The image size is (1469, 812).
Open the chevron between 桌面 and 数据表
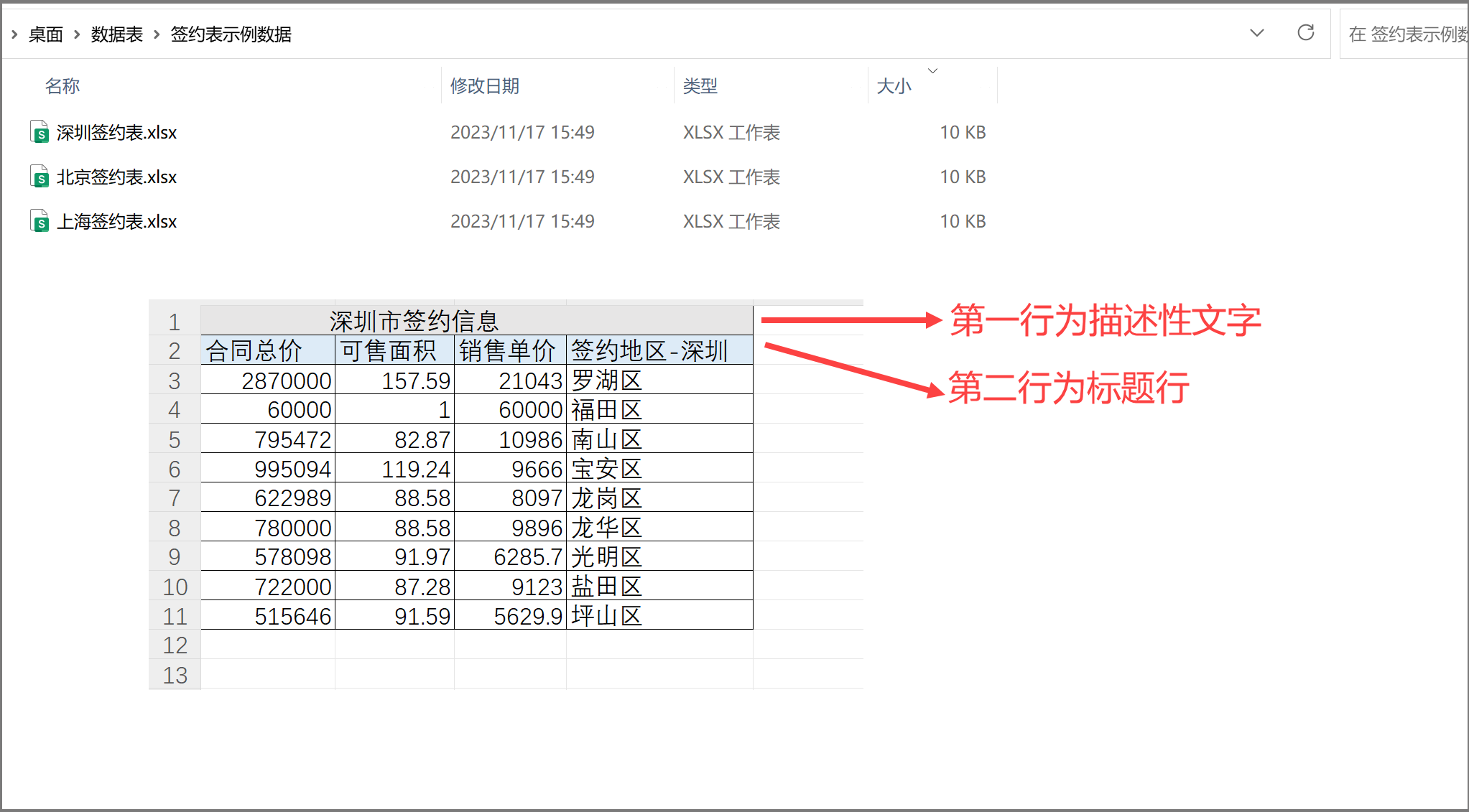77,34
